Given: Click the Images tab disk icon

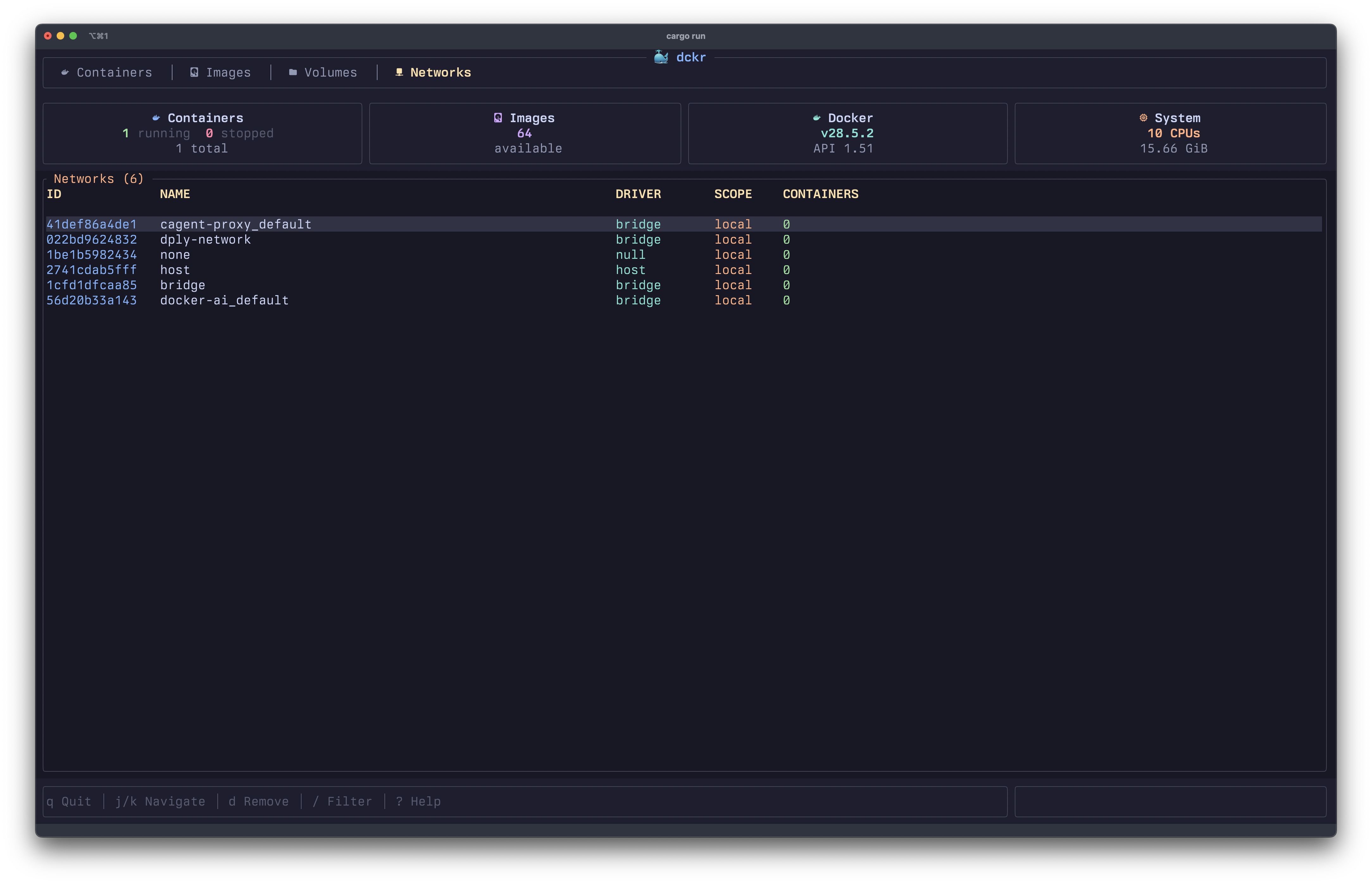Looking at the screenshot, I should (194, 72).
